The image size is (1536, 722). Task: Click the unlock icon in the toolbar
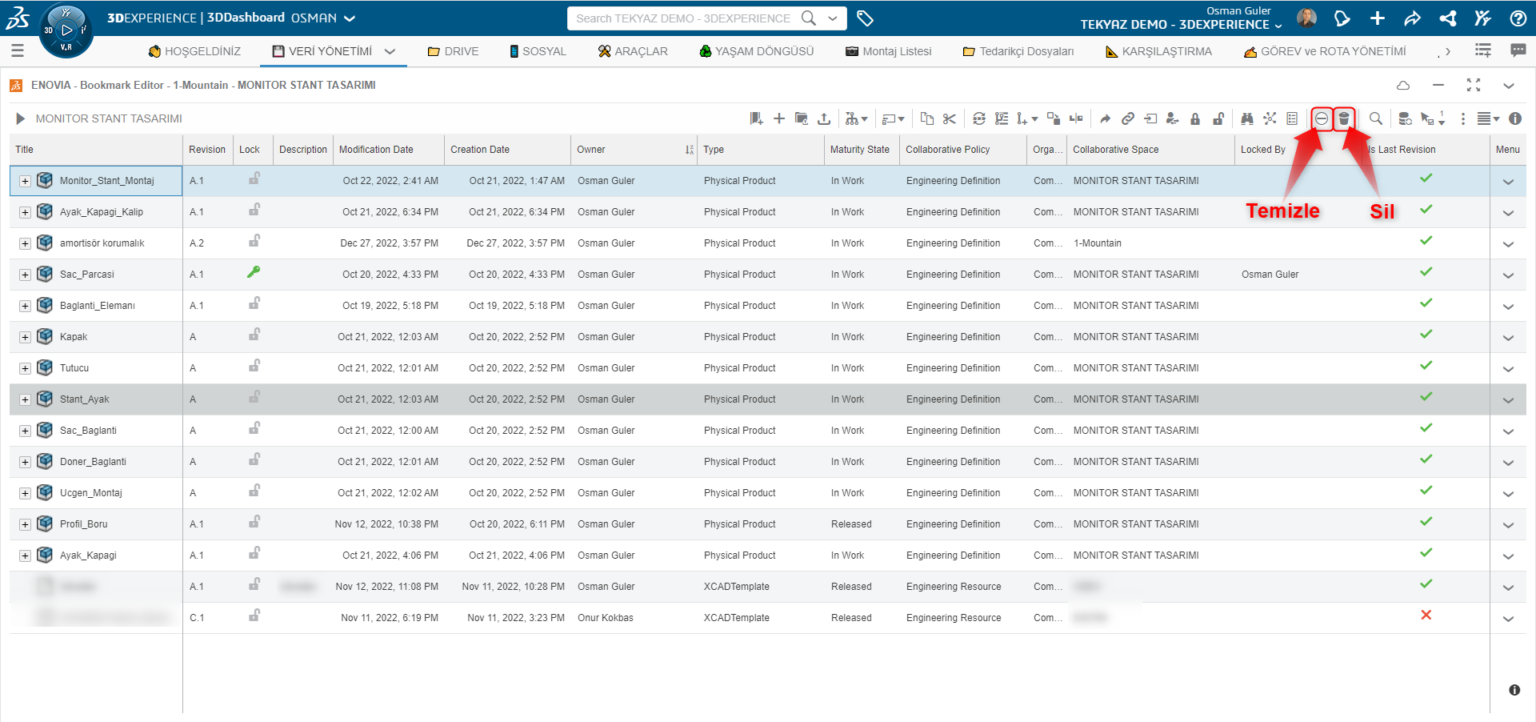(x=1216, y=118)
